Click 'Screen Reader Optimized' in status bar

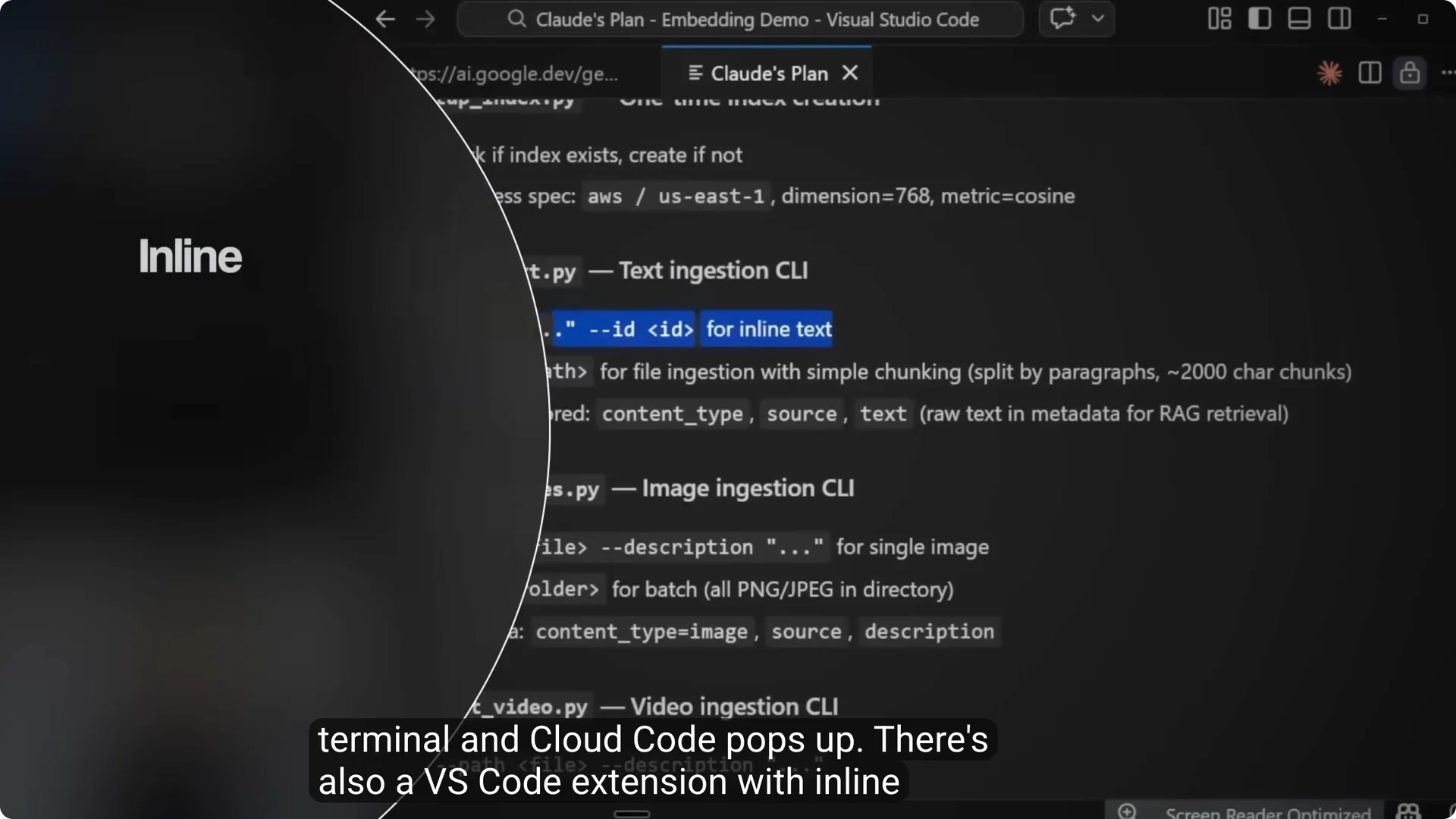pyautogui.click(x=1268, y=813)
